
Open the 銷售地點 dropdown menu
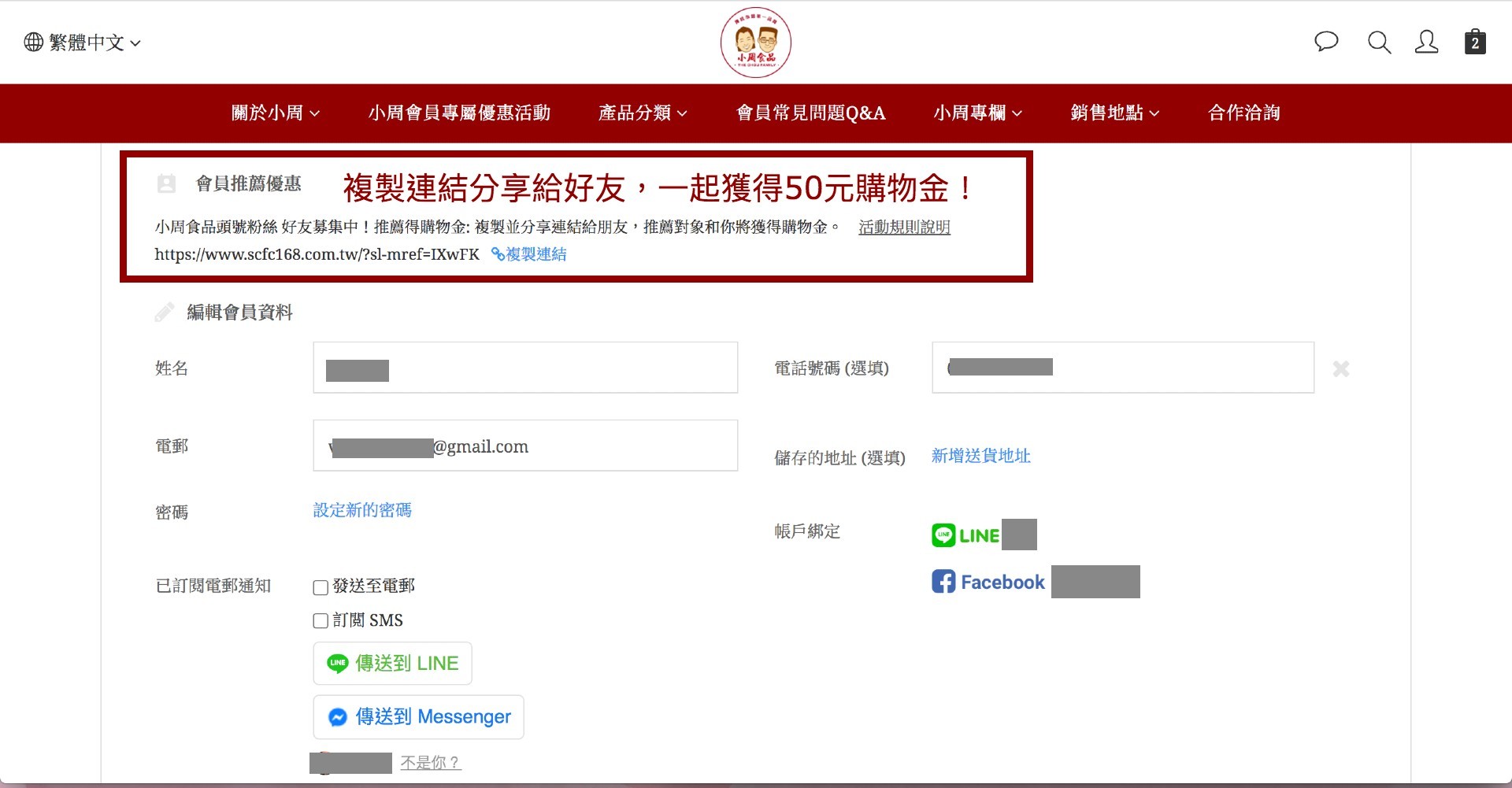pos(1114,113)
